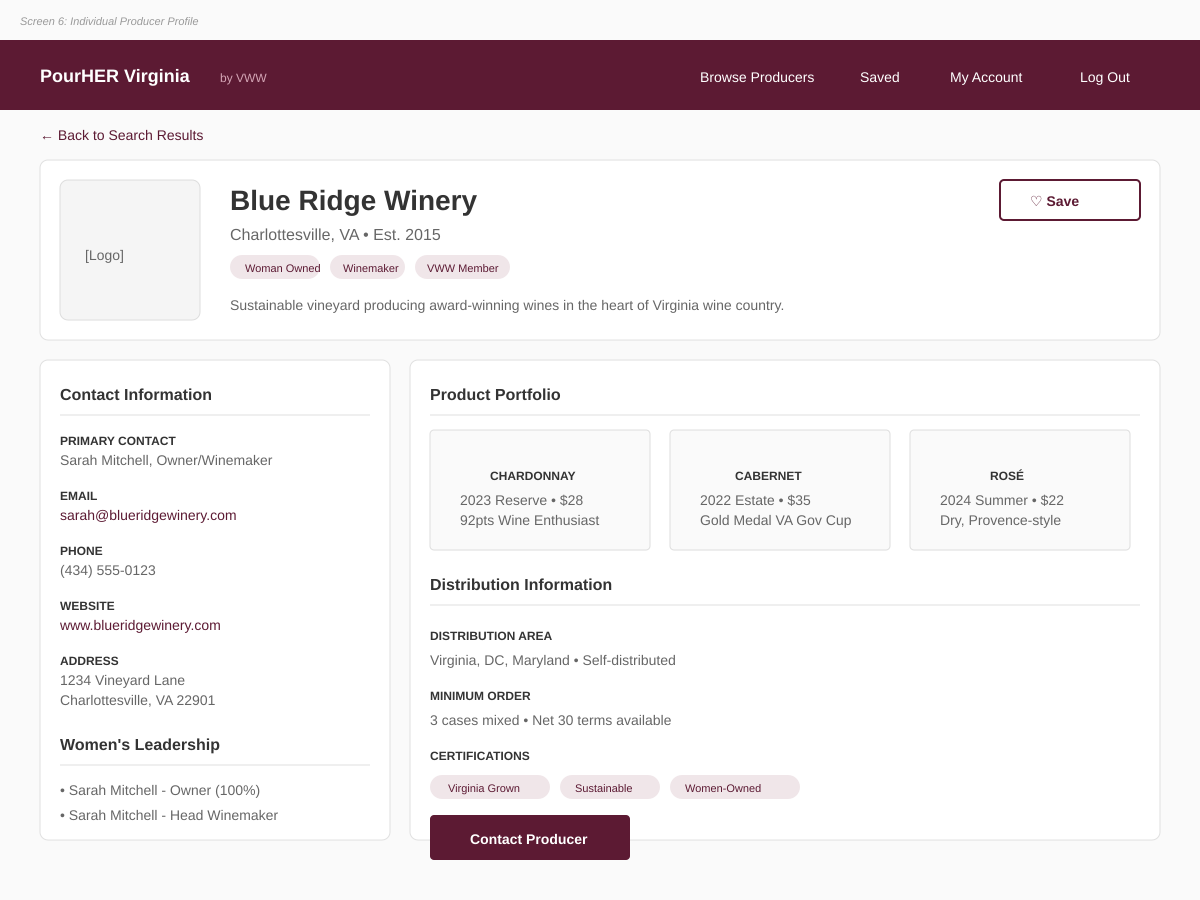Click the Contact Information heading
This screenshot has height=900, width=1200.
136,394
